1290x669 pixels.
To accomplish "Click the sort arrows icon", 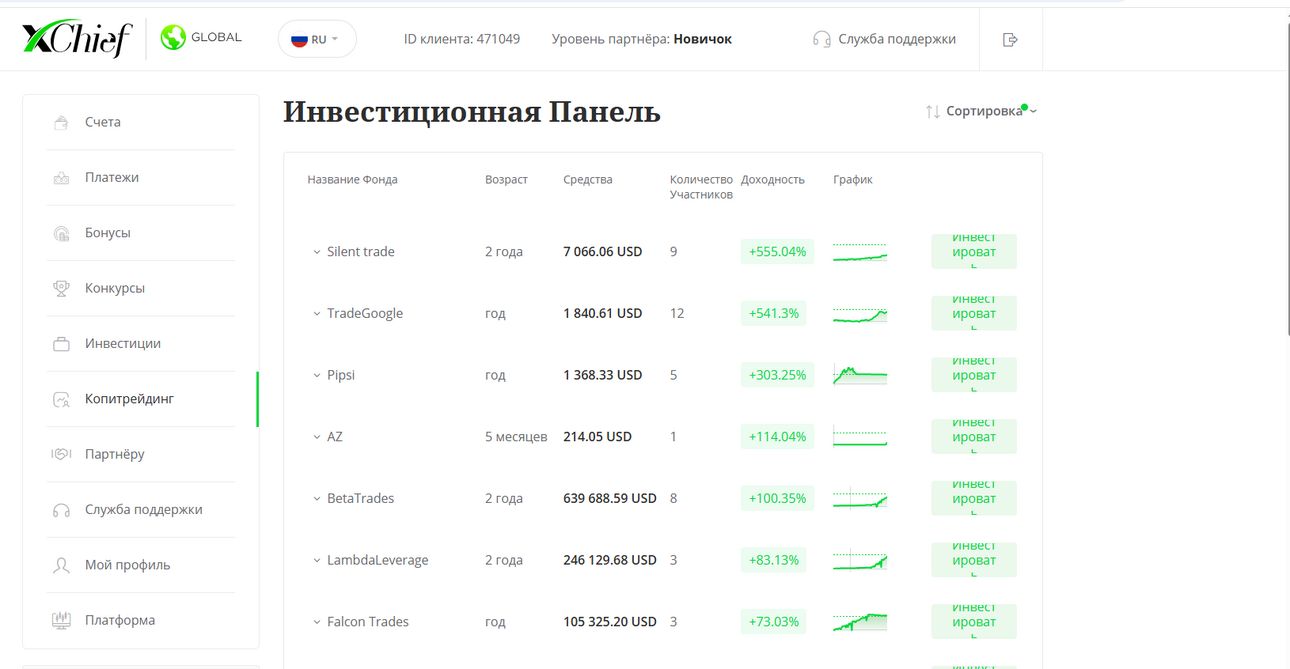I will (932, 112).
